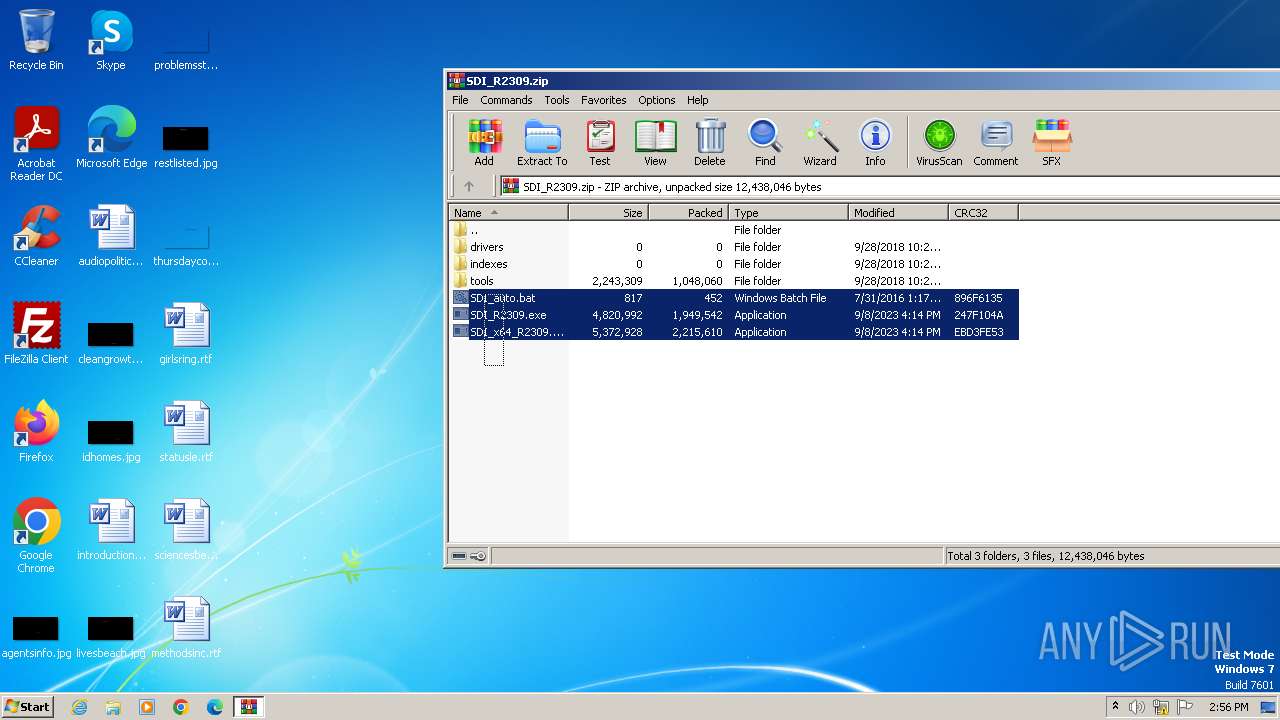Screen dimensions: 1280x720
Task: Click the volume speaker tray icon
Action: click(x=1137, y=707)
